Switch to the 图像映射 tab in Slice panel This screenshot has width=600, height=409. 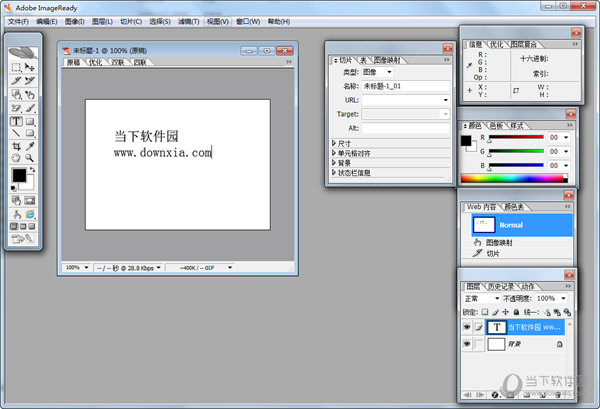coord(387,60)
